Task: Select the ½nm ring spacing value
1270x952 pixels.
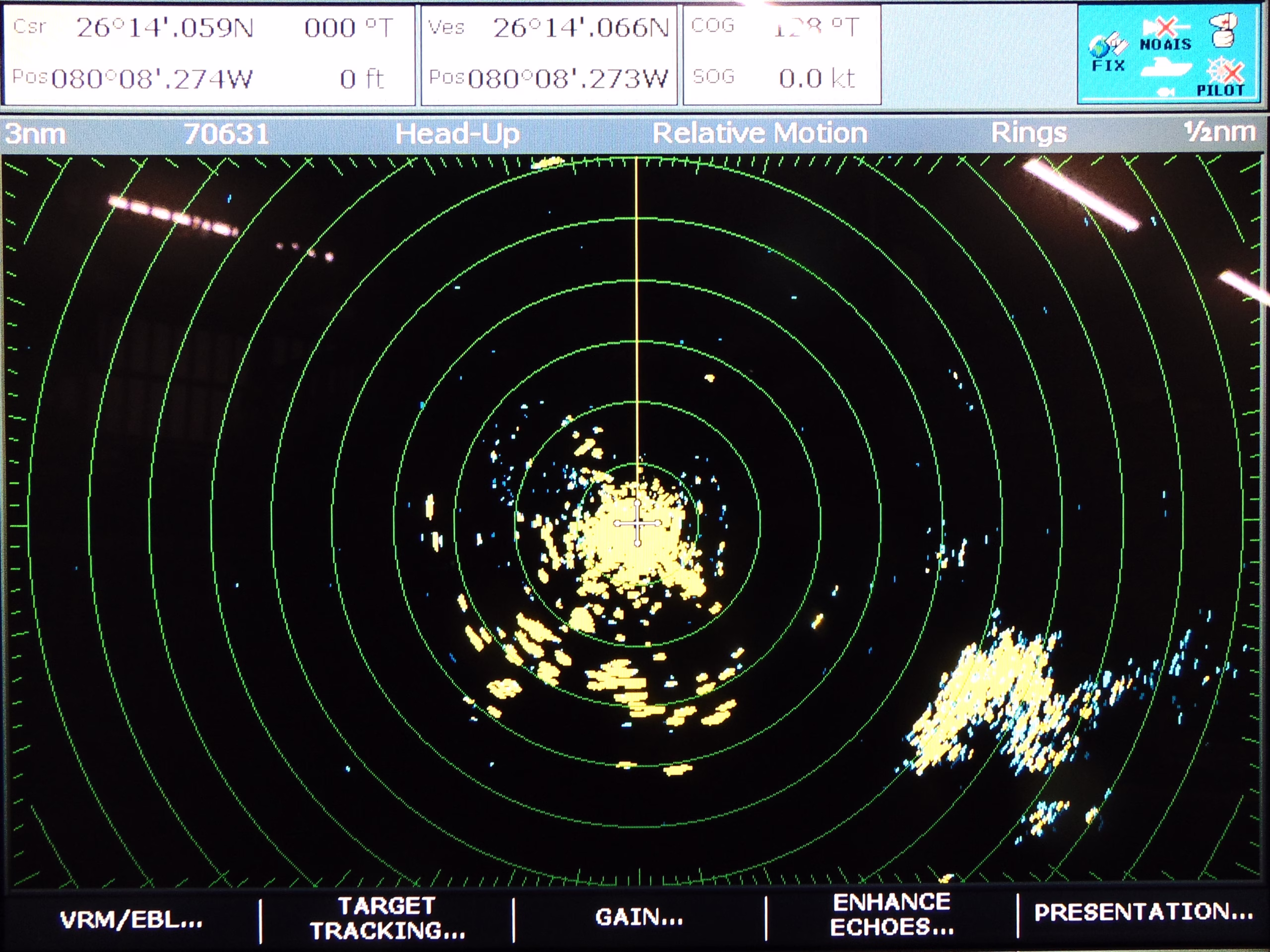Action: (x=1219, y=132)
